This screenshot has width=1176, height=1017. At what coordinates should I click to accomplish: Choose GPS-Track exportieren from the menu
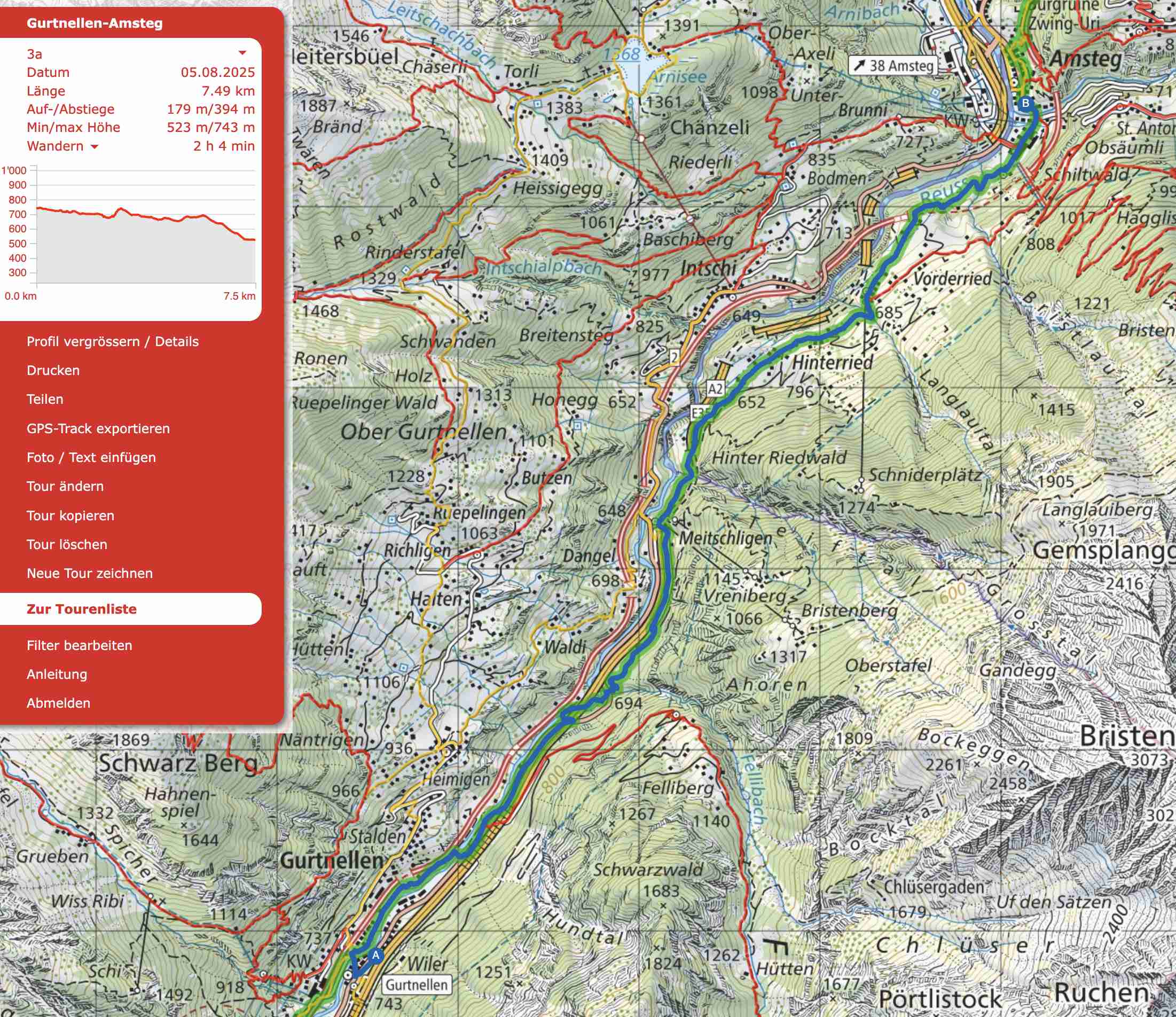pyautogui.click(x=98, y=428)
